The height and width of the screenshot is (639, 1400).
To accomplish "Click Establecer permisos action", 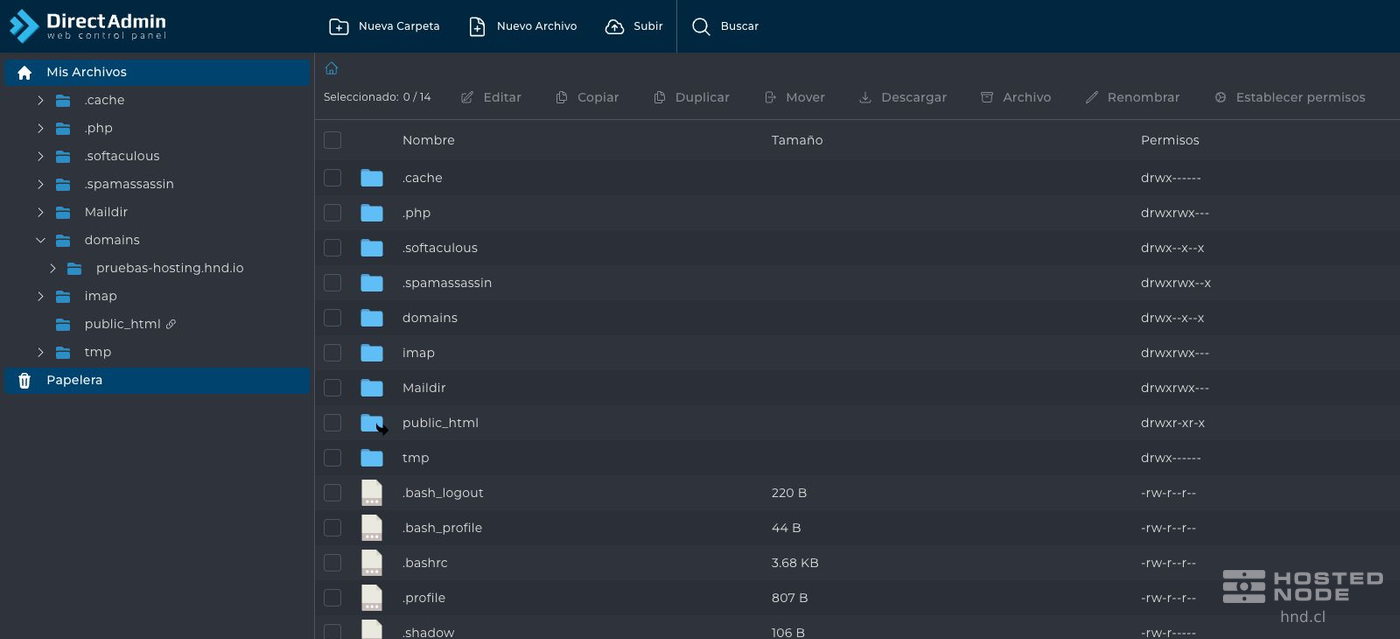I will [1289, 97].
